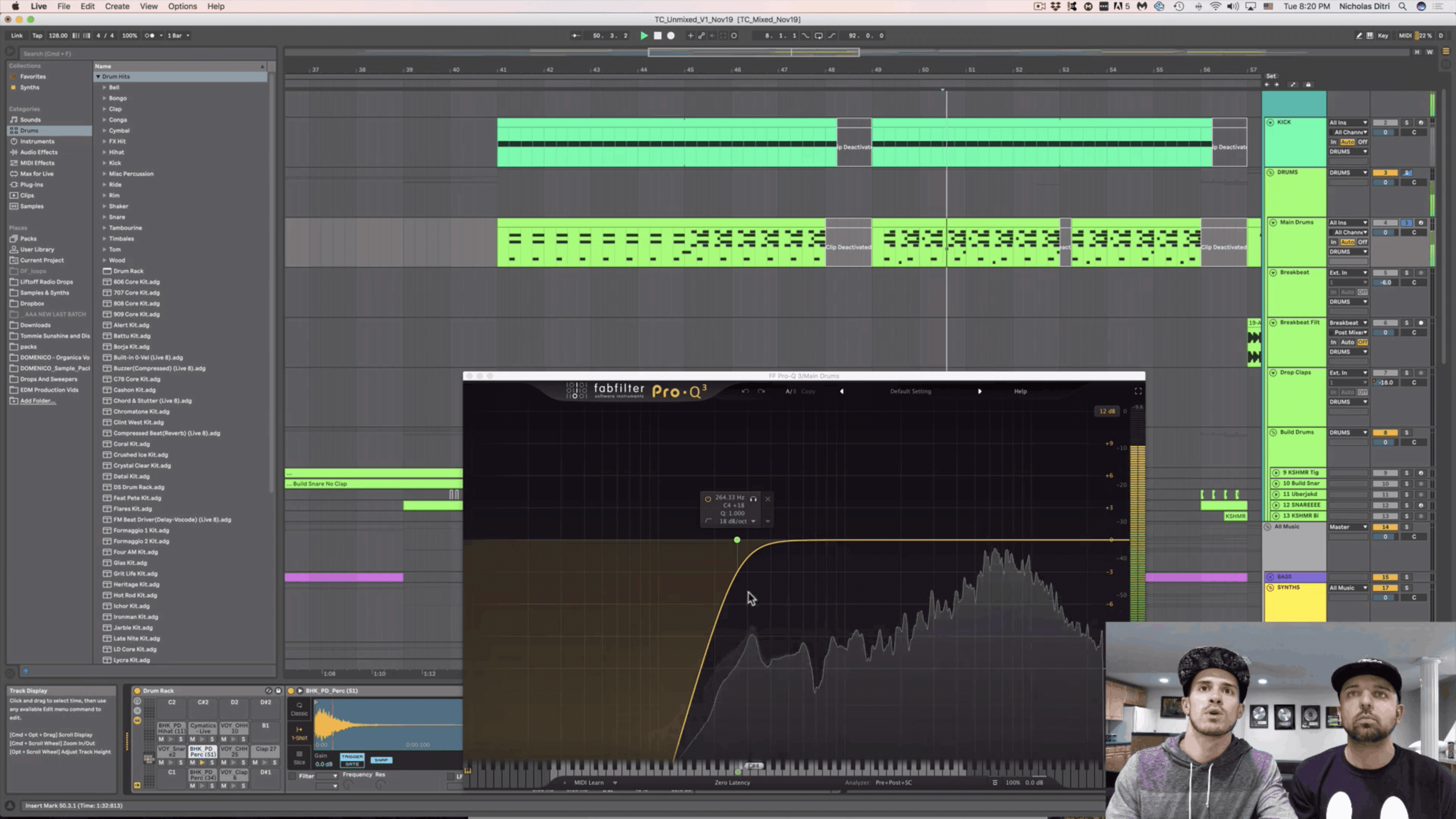Expand the Snare folder in browser
1456x819 pixels.
[105, 217]
